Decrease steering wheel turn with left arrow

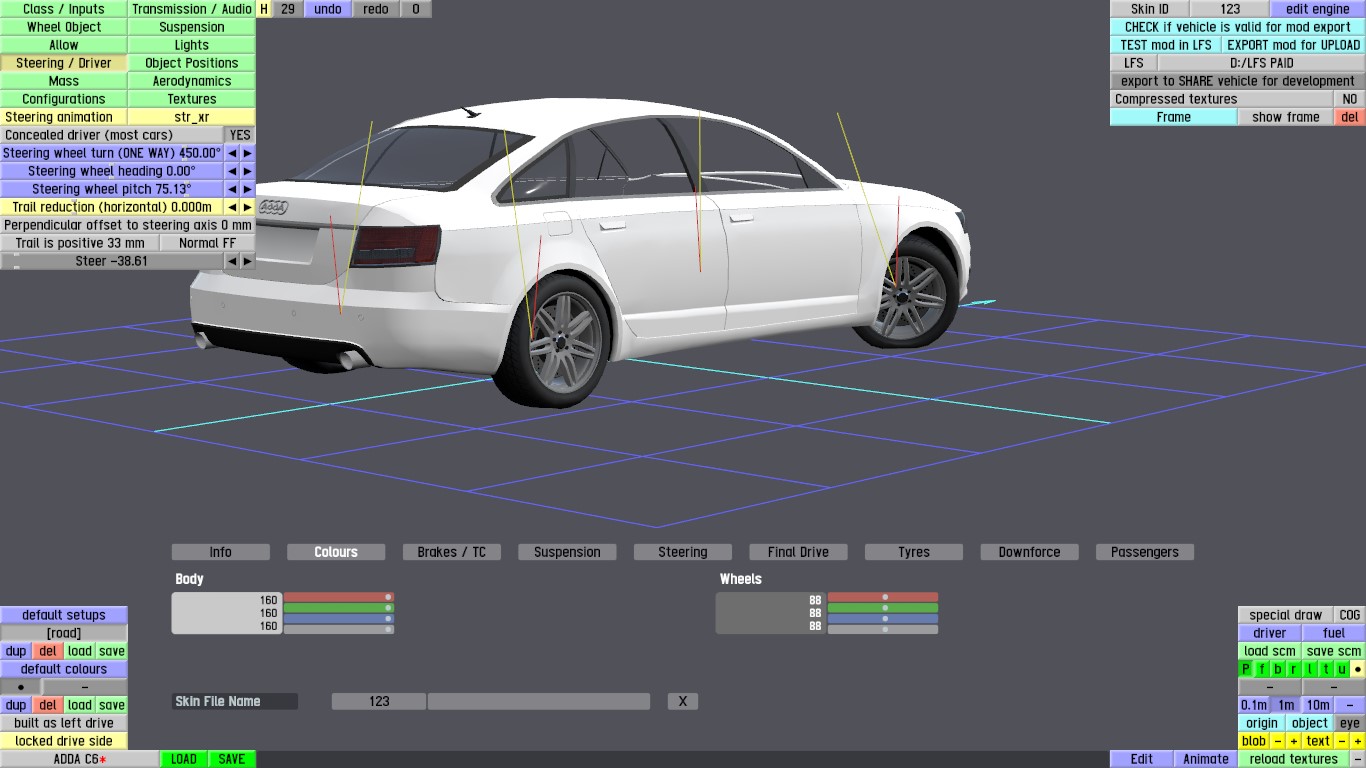pyautogui.click(x=232, y=153)
